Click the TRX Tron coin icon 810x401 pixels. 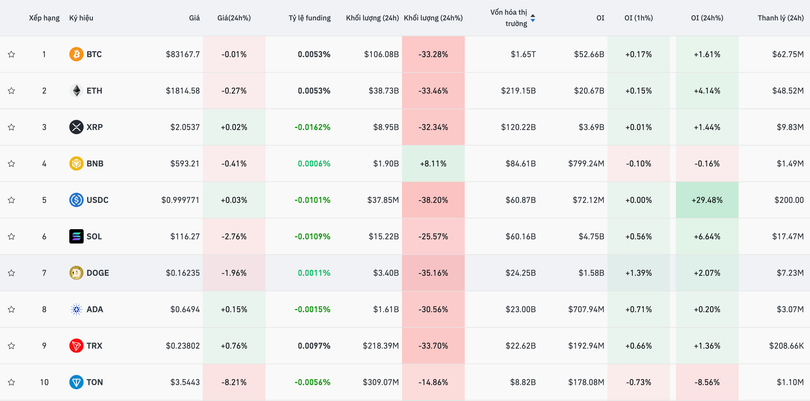76,346
